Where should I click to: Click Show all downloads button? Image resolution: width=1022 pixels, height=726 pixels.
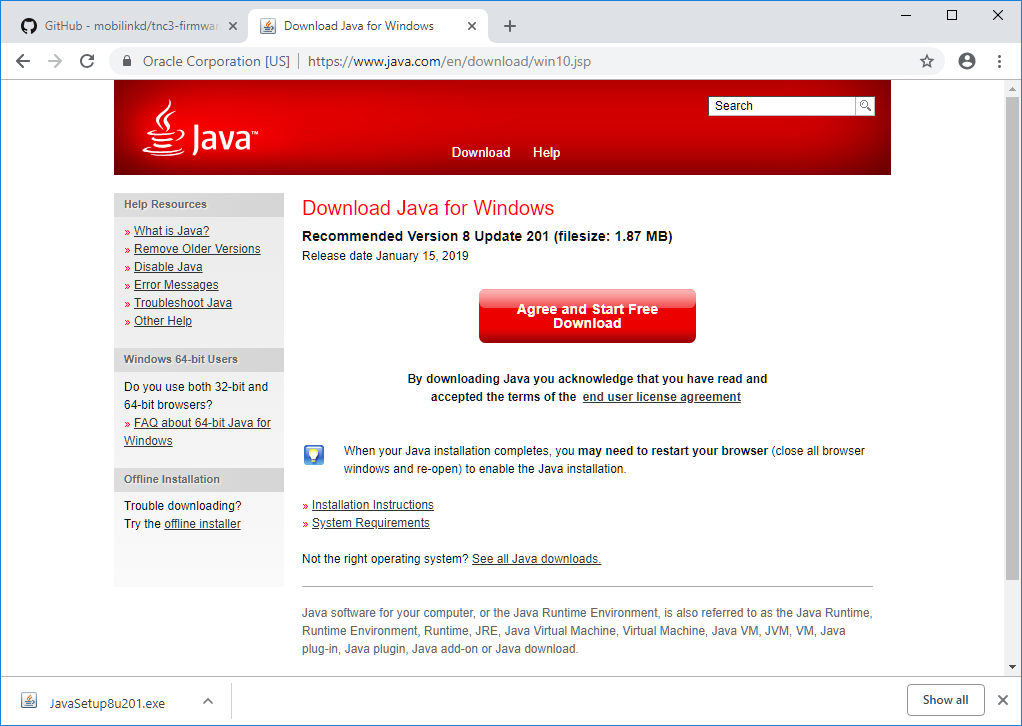[945, 700]
